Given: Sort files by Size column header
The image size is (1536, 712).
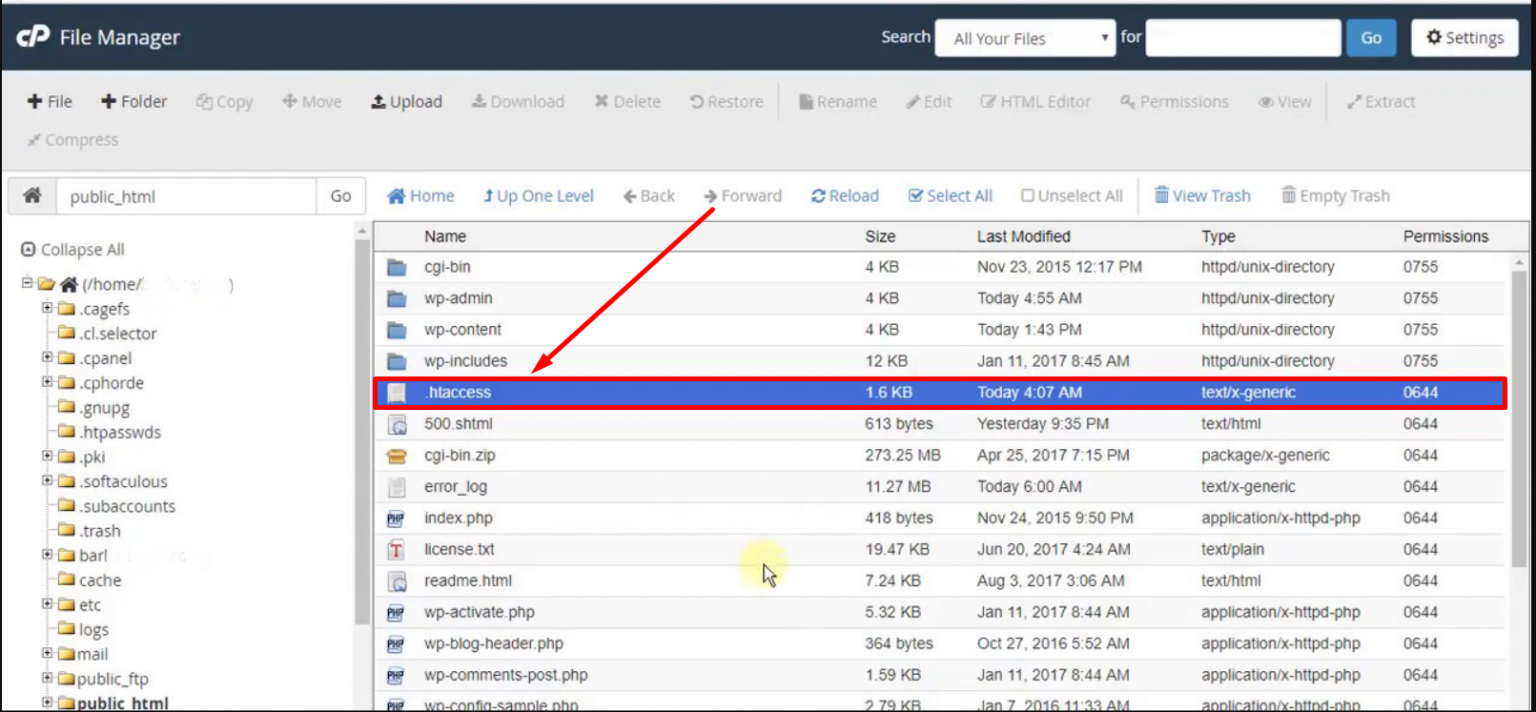Looking at the screenshot, I should click(x=880, y=237).
